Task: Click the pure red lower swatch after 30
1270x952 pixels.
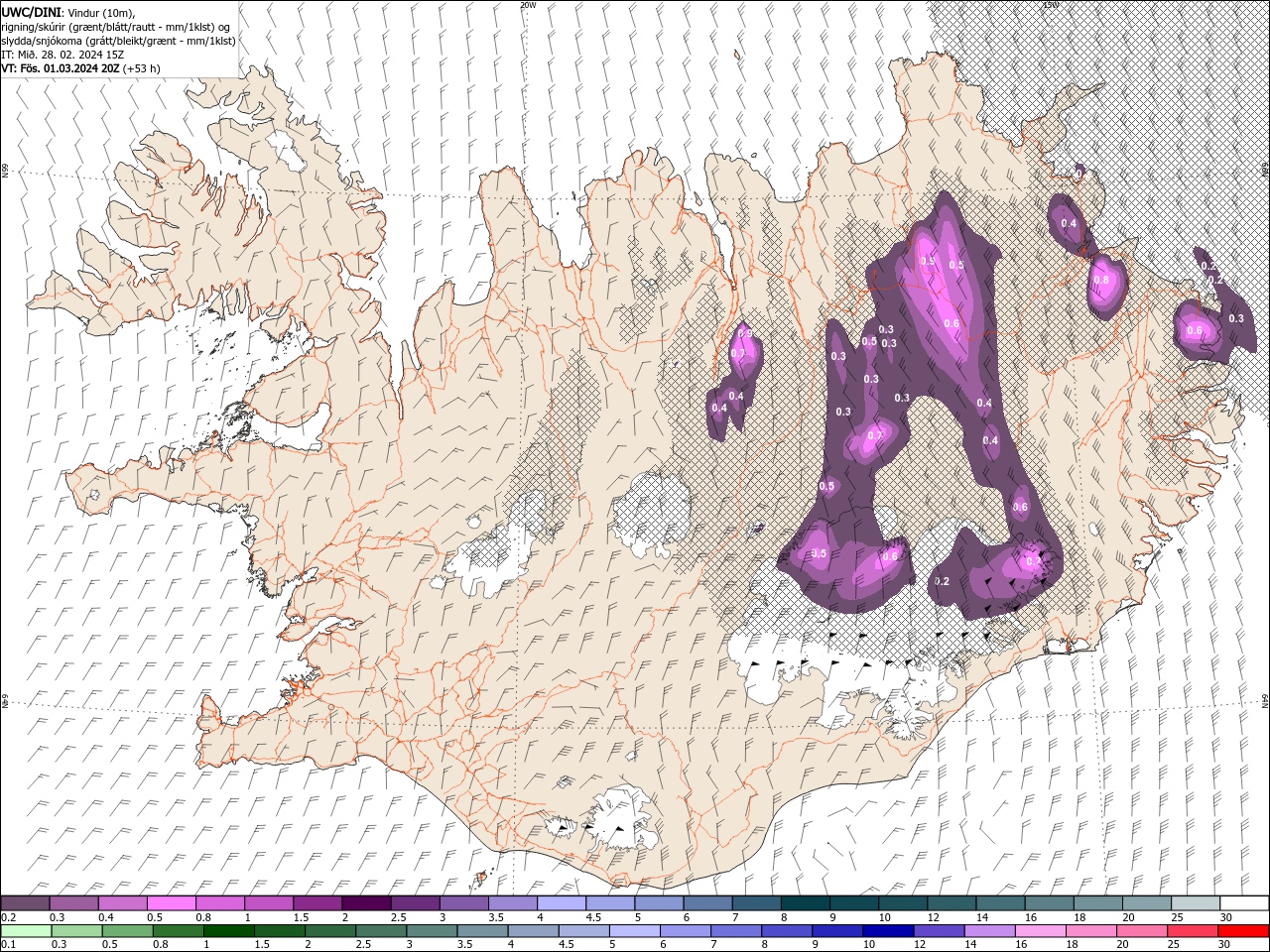Action: tap(1242, 931)
